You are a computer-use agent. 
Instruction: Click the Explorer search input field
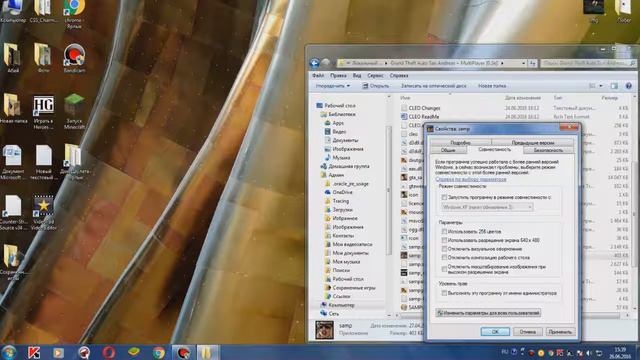click(588, 63)
